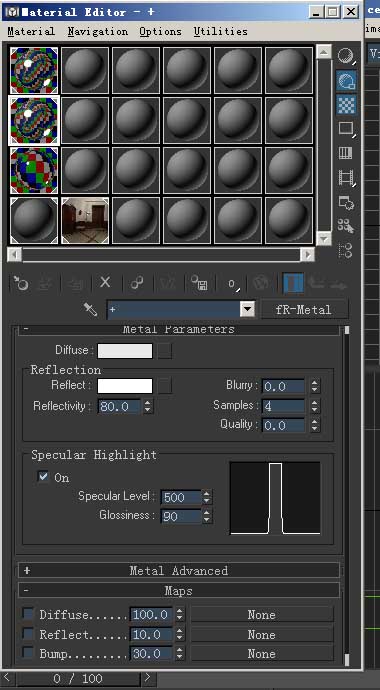The height and width of the screenshot is (690, 380).
Task: Open the material name dropdown arrow
Action: coord(248,309)
